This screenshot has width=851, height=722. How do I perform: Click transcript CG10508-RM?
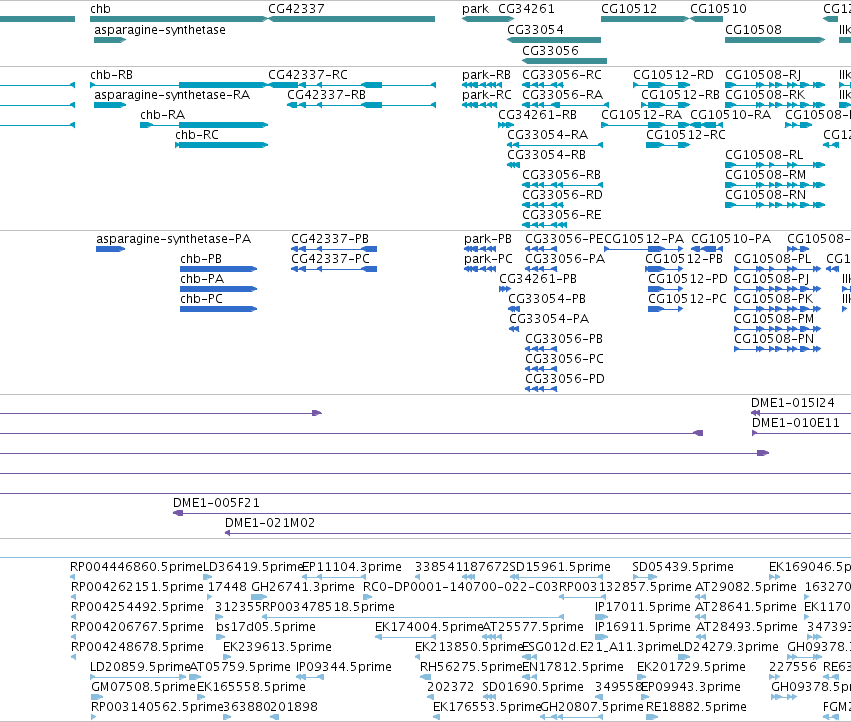pyautogui.click(x=765, y=175)
